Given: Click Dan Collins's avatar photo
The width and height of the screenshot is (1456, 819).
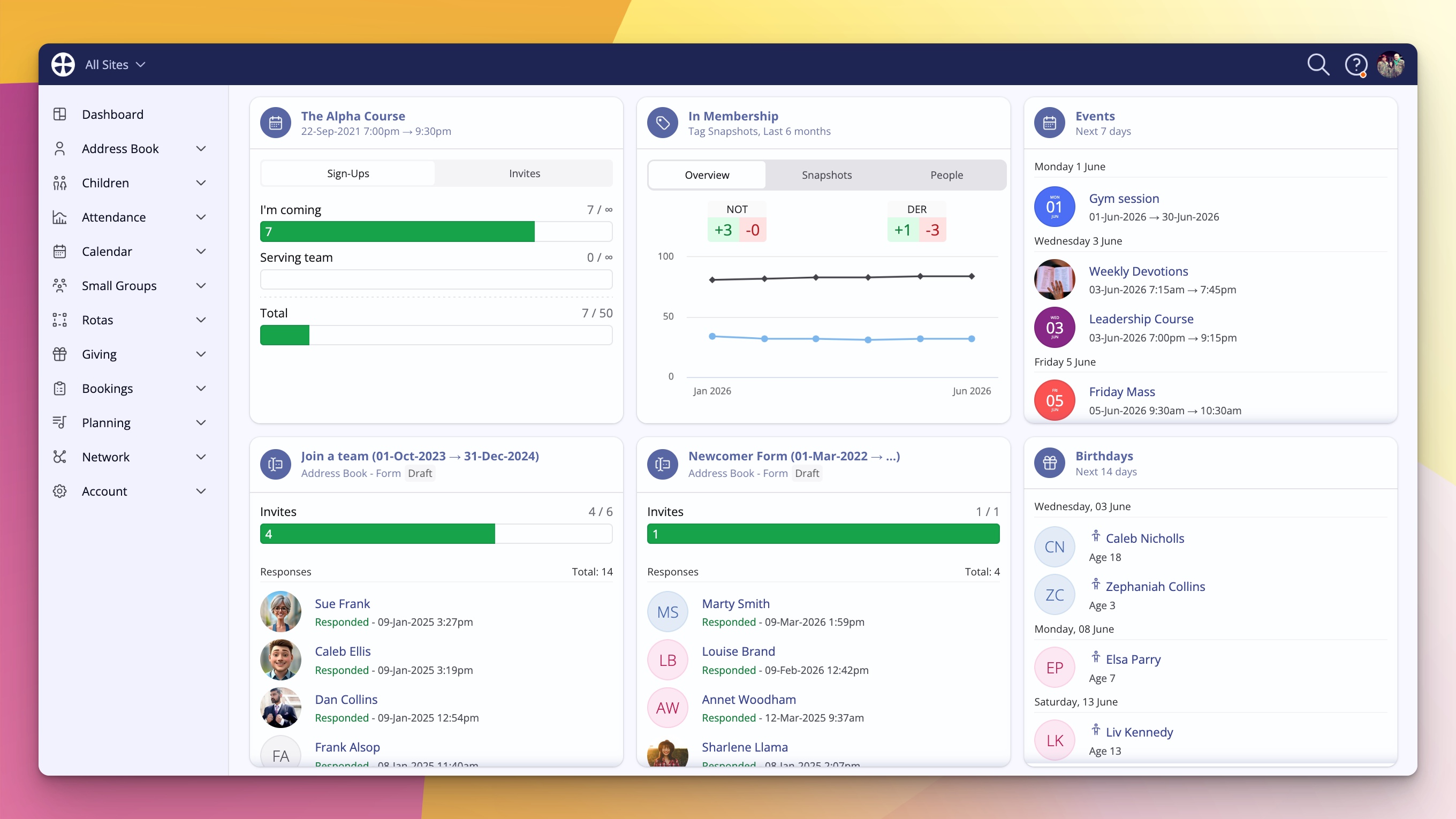Looking at the screenshot, I should point(280,708).
